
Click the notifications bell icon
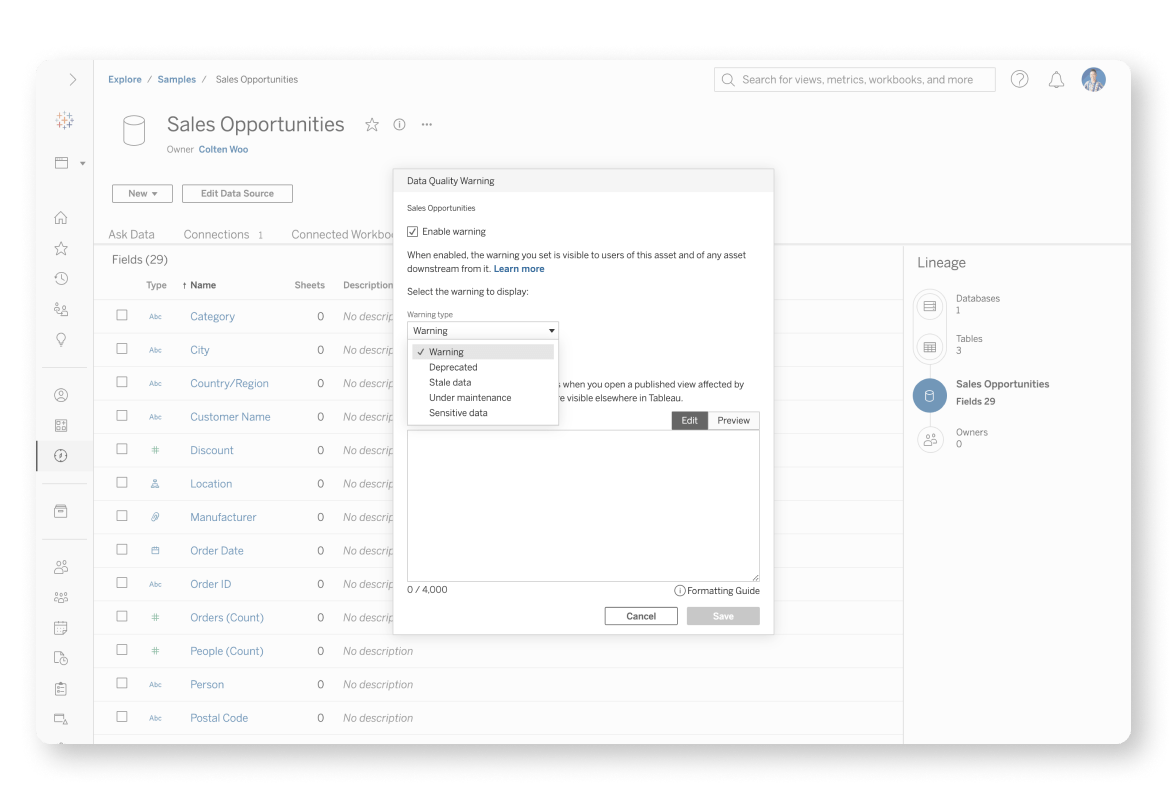click(1056, 80)
